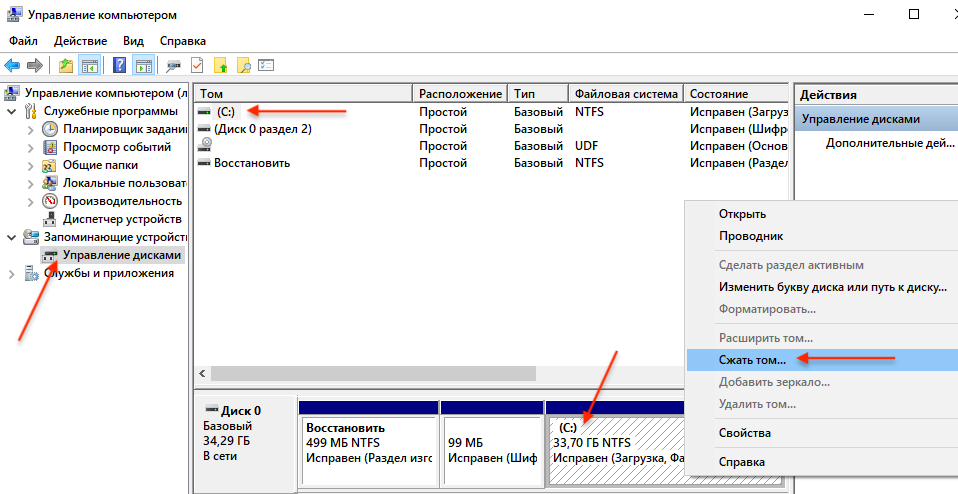The height and width of the screenshot is (494, 958).
Task: Sort by Файловая система column header
Action: (626, 93)
